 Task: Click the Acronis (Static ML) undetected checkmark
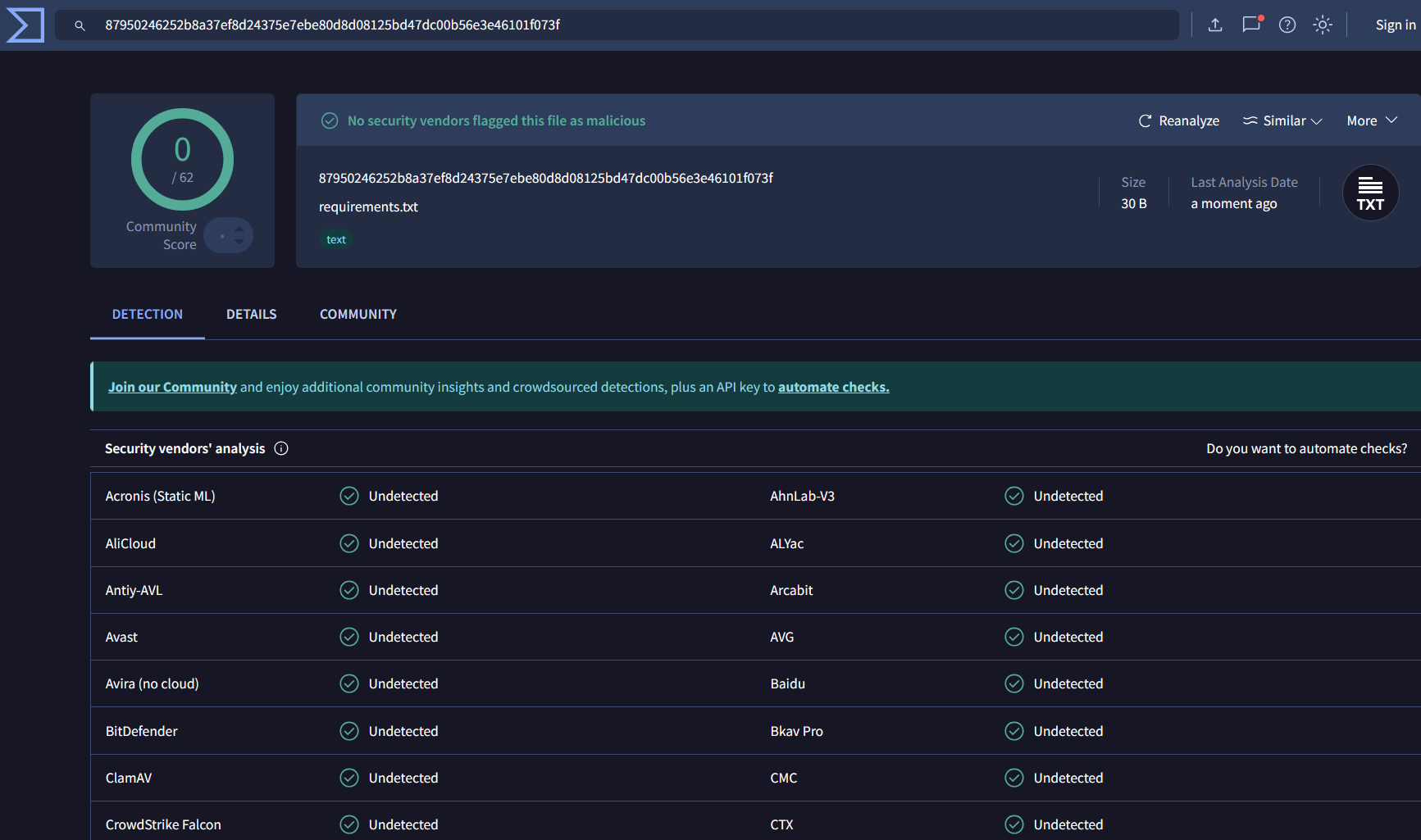tap(349, 496)
